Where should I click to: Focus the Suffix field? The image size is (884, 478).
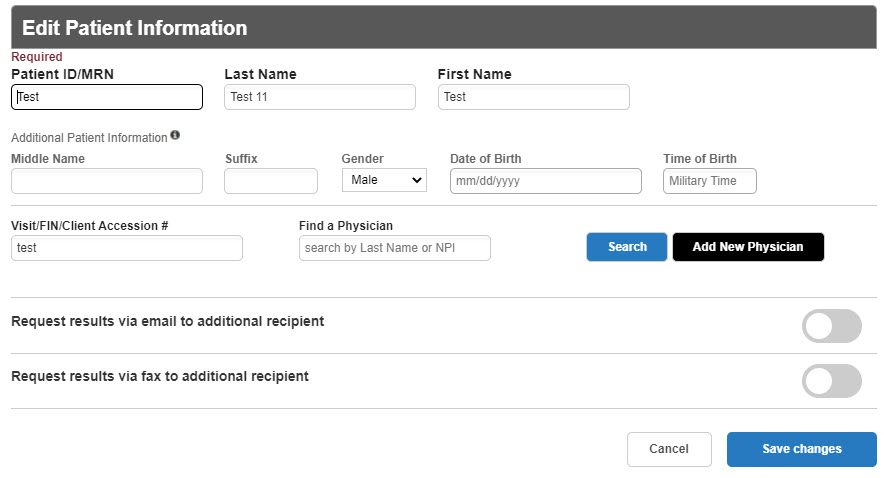270,181
